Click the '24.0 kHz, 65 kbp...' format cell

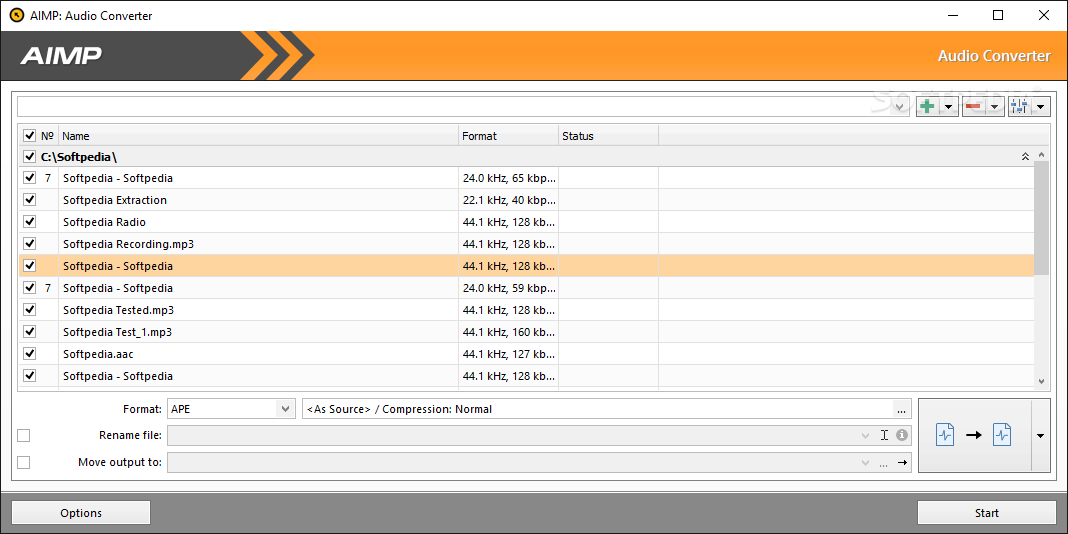click(509, 178)
